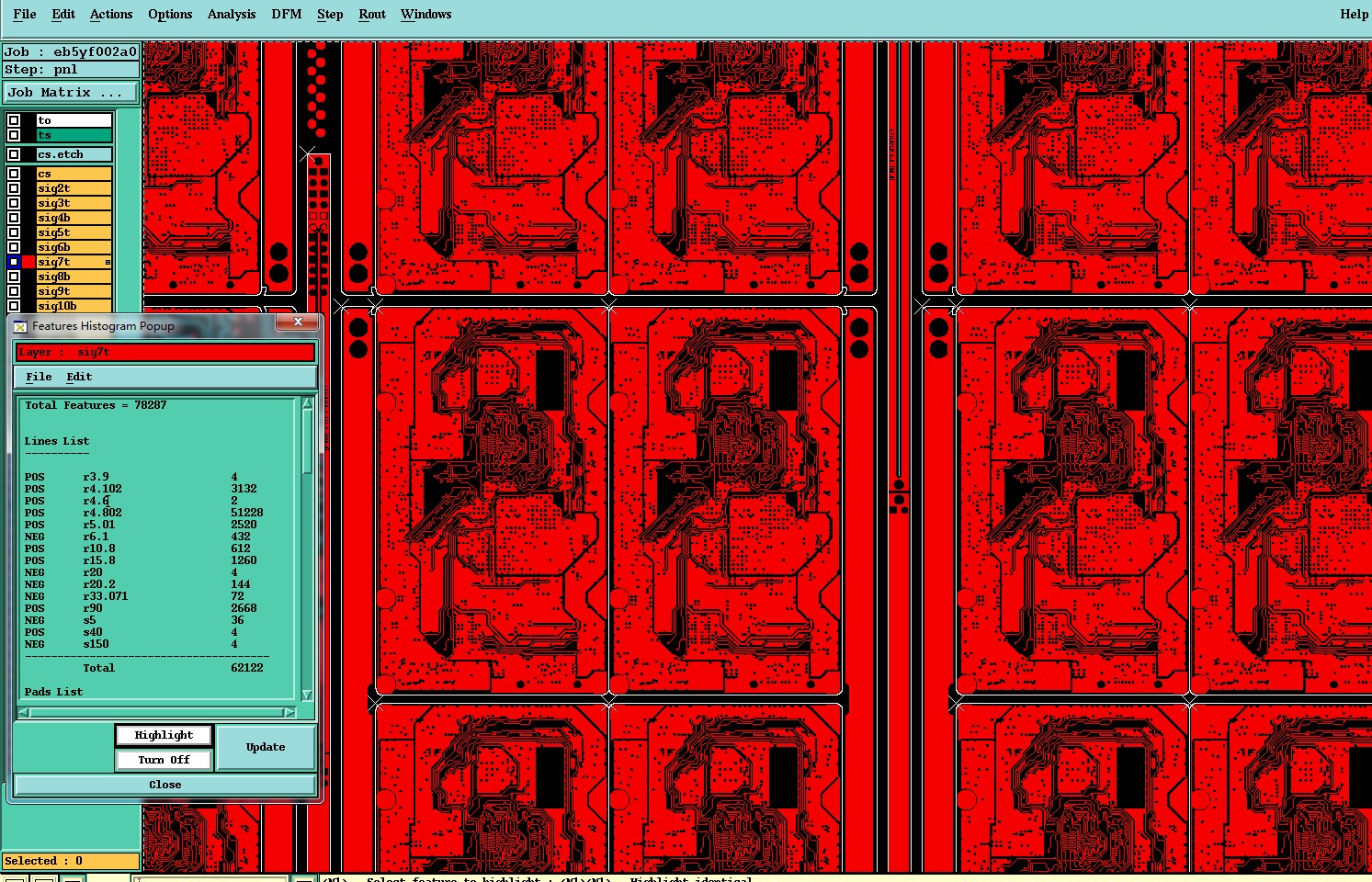Image resolution: width=1372 pixels, height=882 pixels.
Task: Select the POS r3.9 line entry
Action: click(x=130, y=477)
